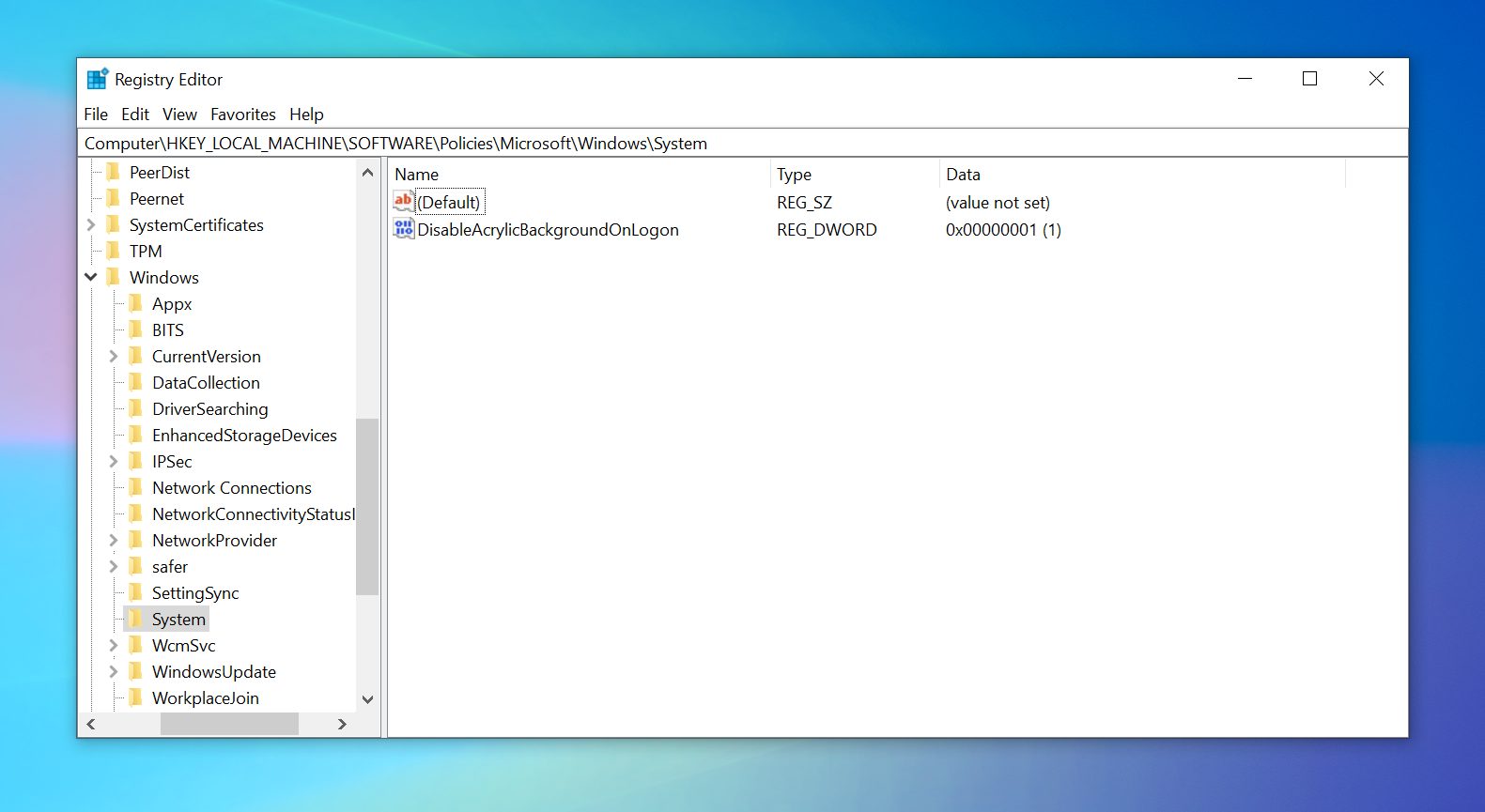Expand the safer key
The image size is (1485, 812).
(114, 566)
